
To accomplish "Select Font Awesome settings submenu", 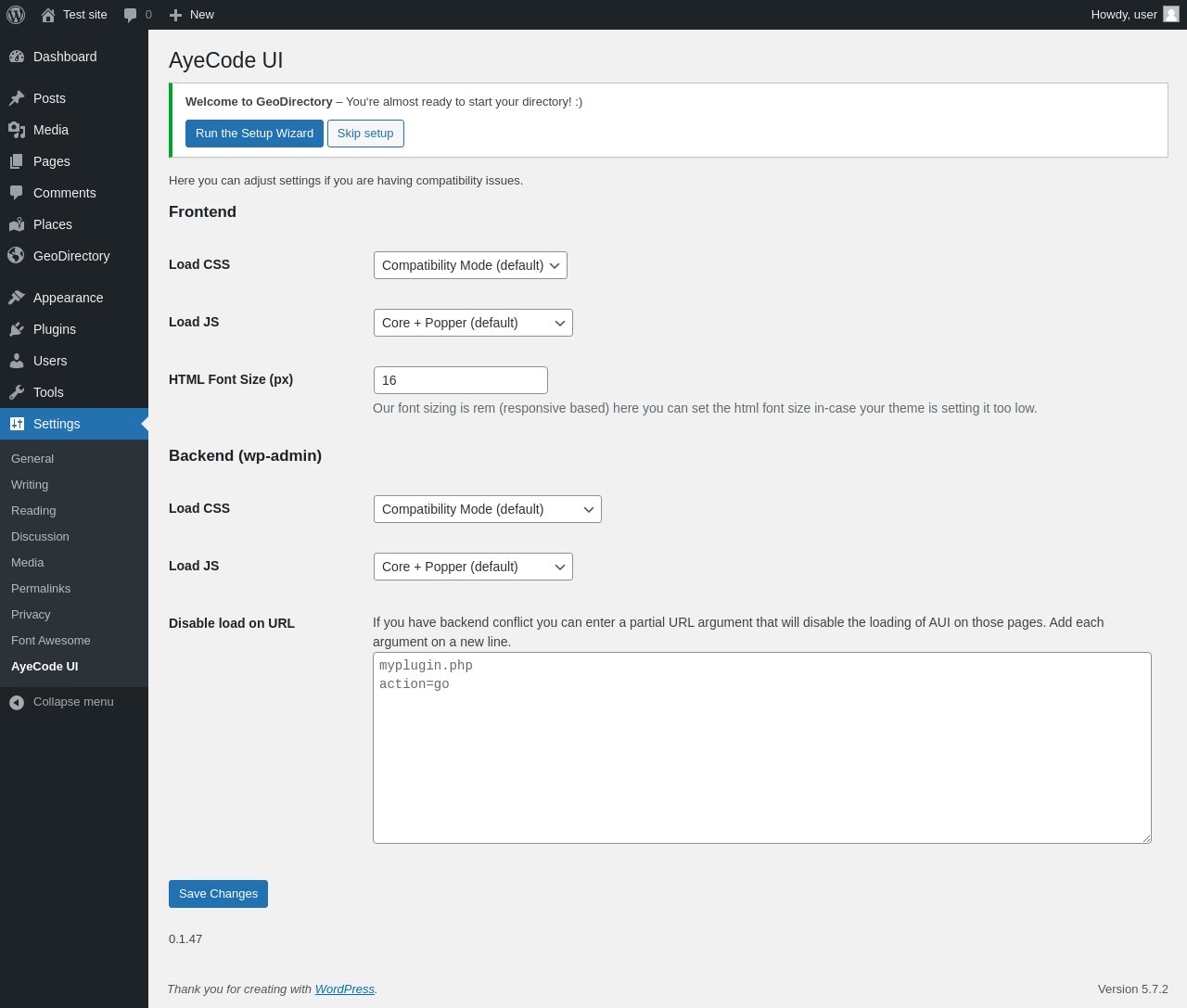I will coord(51,641).
